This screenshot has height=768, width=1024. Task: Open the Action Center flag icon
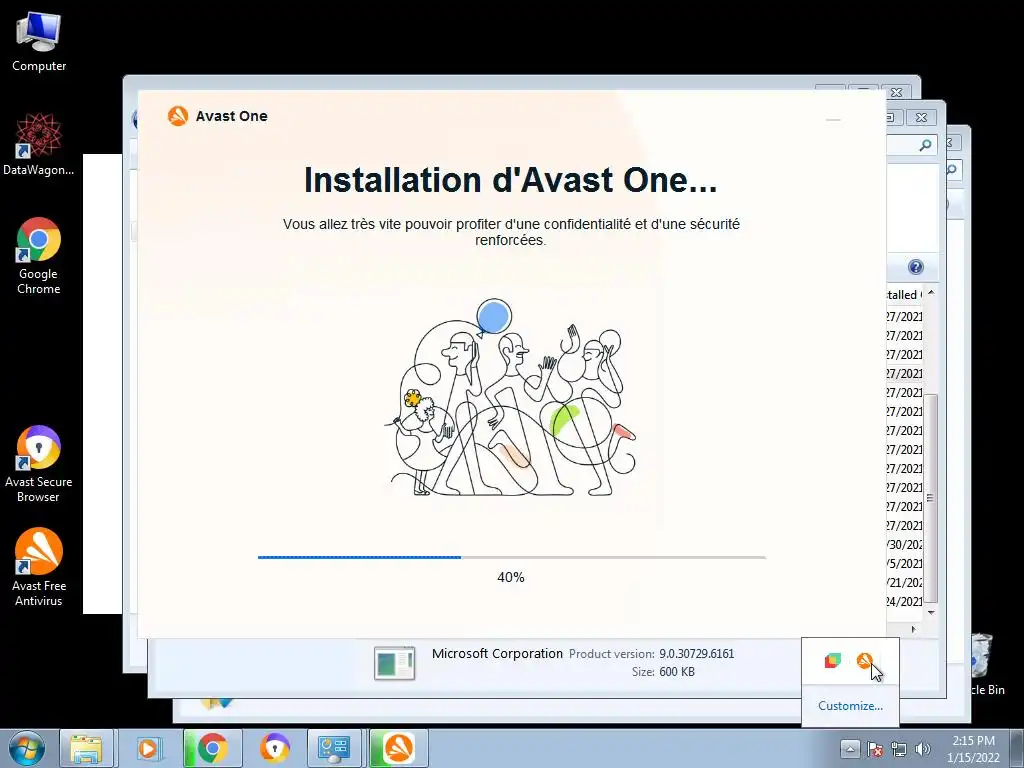875,749
